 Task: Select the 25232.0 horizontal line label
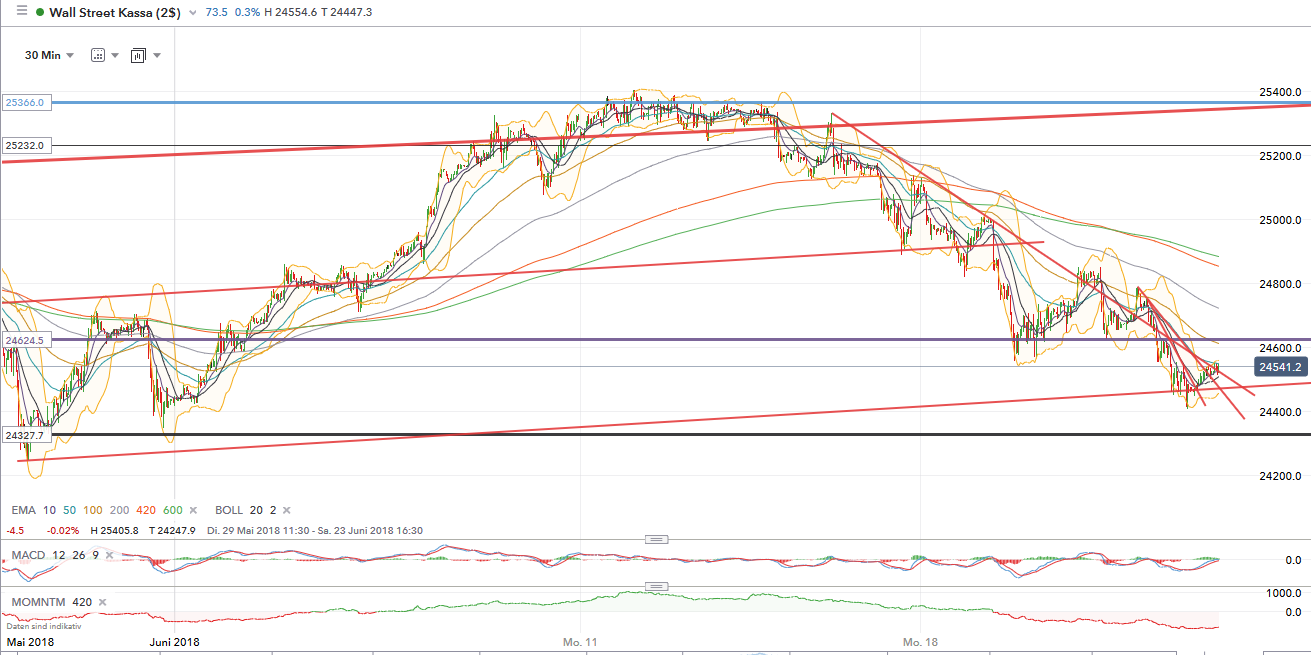tap(27, 145)
